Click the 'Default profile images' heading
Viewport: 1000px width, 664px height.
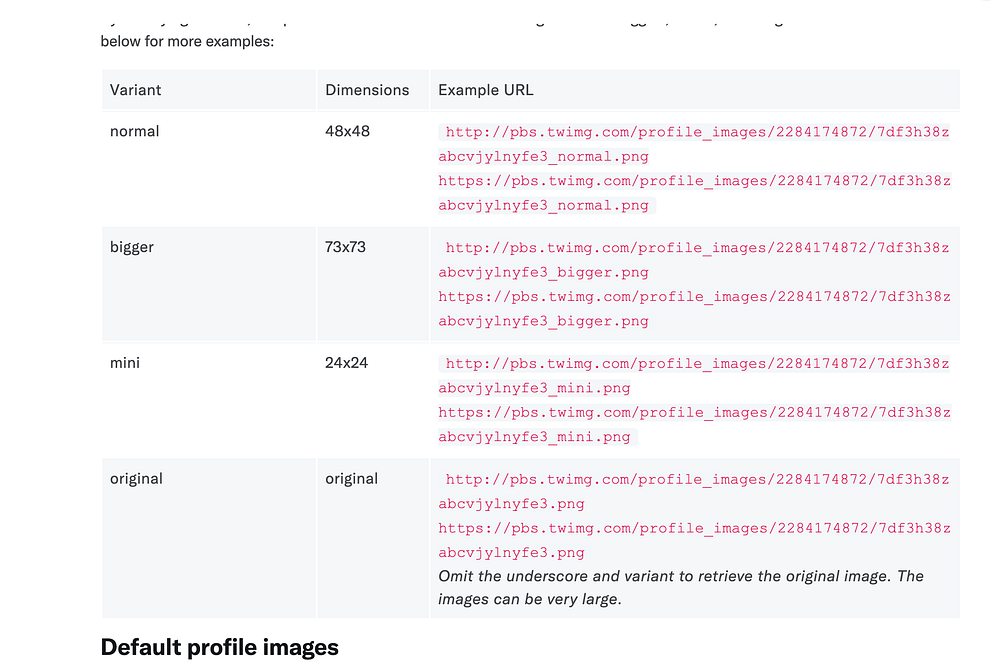click(x=220, y=647)
